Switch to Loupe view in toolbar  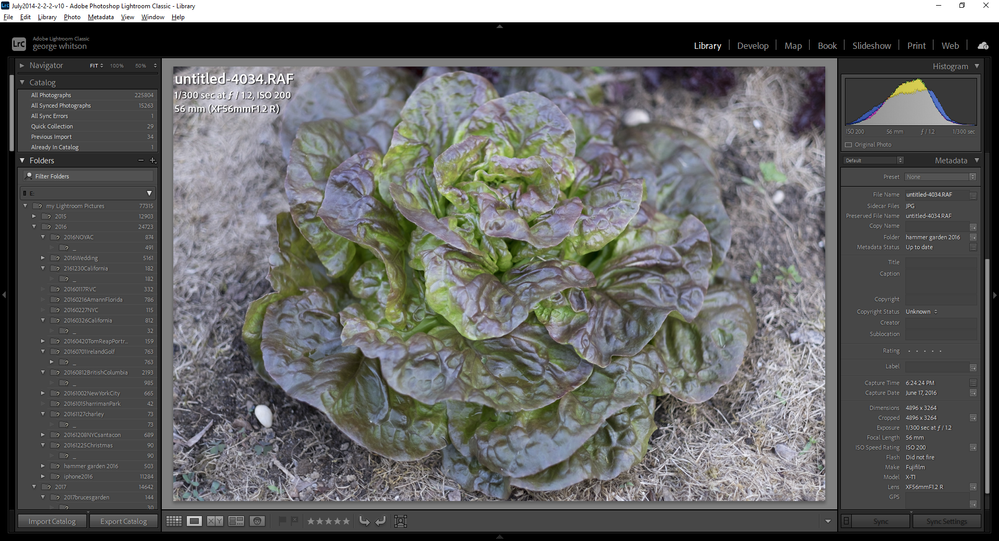coord(194,521)
